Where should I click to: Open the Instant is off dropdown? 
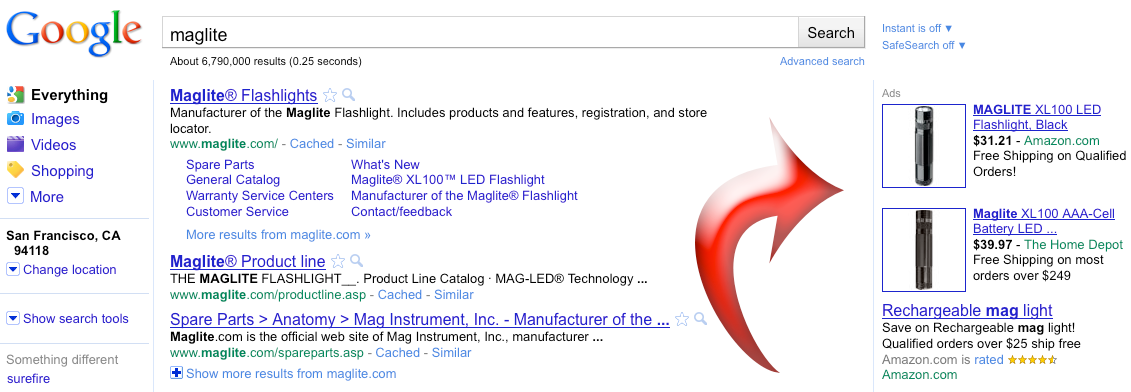coord(917,28)
